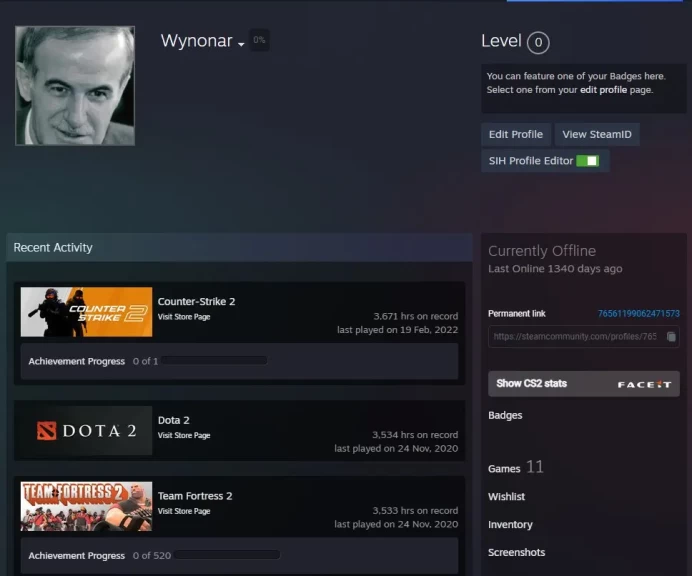Screen dimensions: 692x576
Task: Click the Show CS2 stats button
Action: 584,384
